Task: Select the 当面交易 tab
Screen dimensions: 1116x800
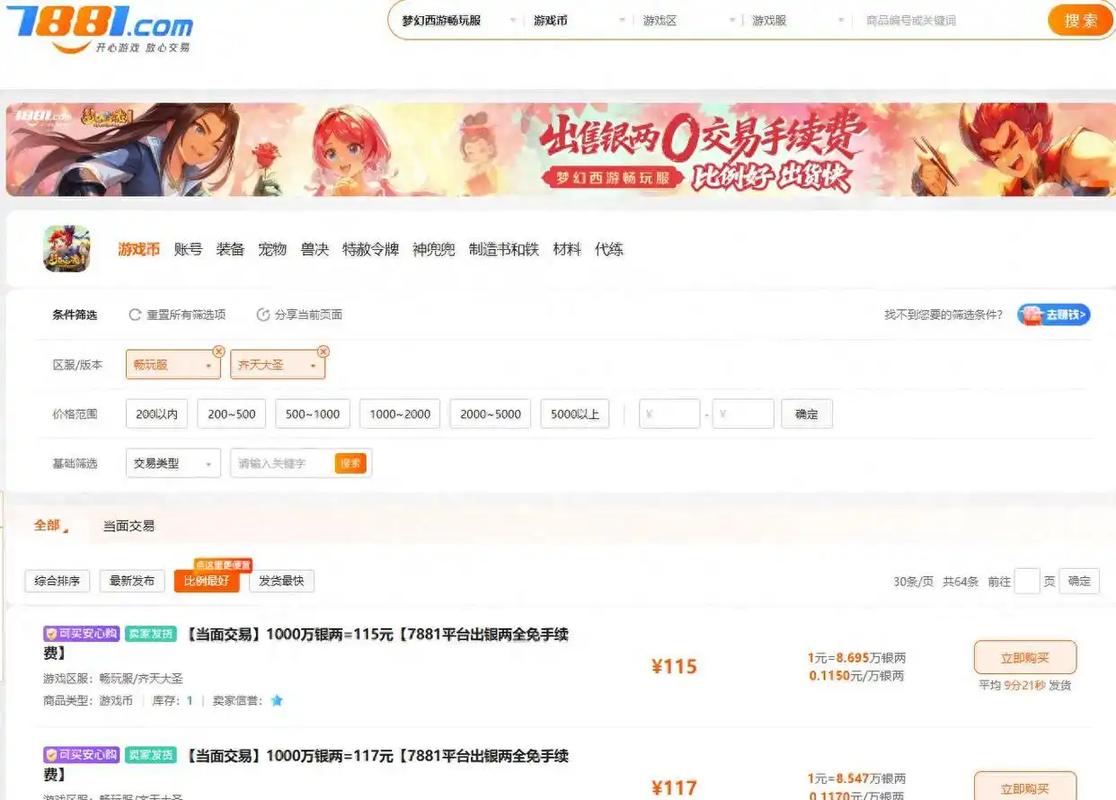Action: click(129, 526)
